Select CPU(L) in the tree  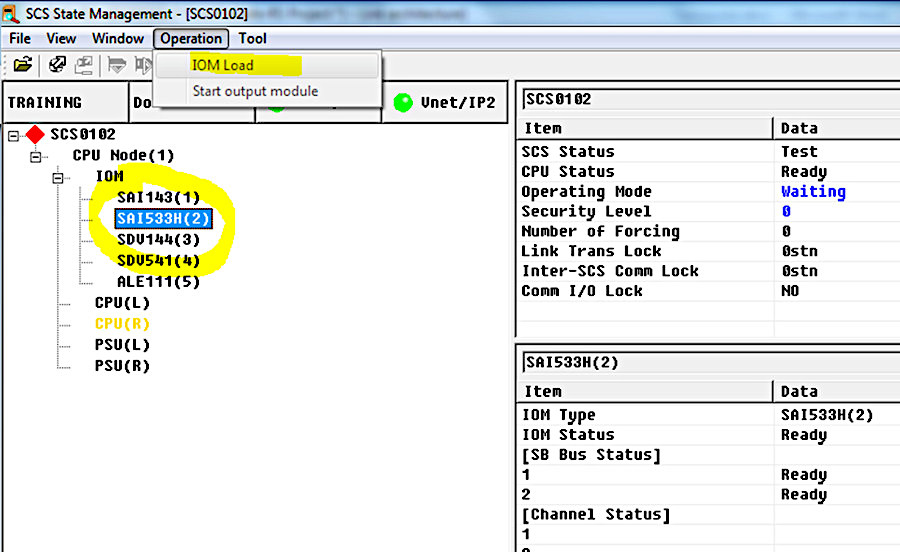click(122, 302)
